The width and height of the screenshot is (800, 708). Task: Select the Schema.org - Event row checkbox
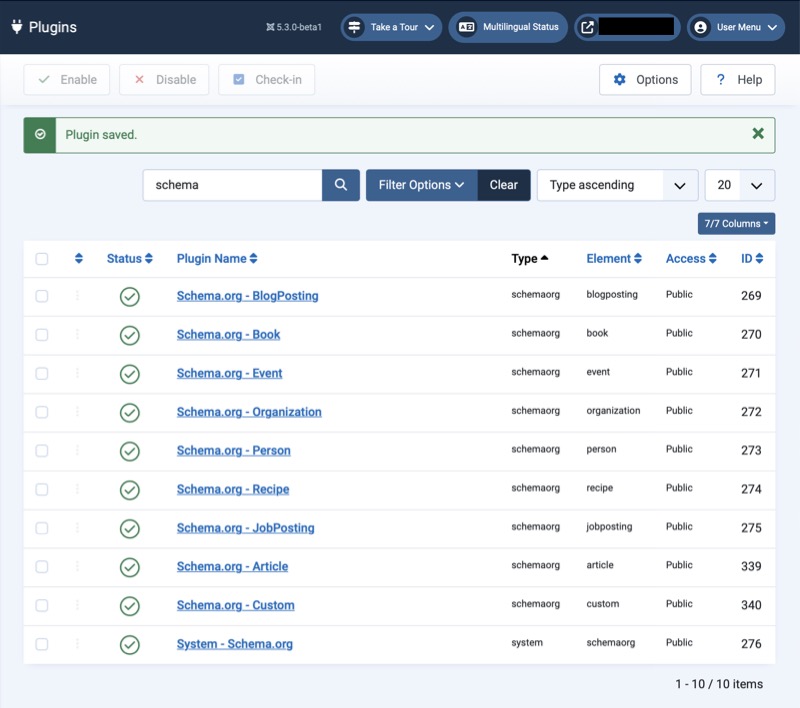click(x=42, y=374)
